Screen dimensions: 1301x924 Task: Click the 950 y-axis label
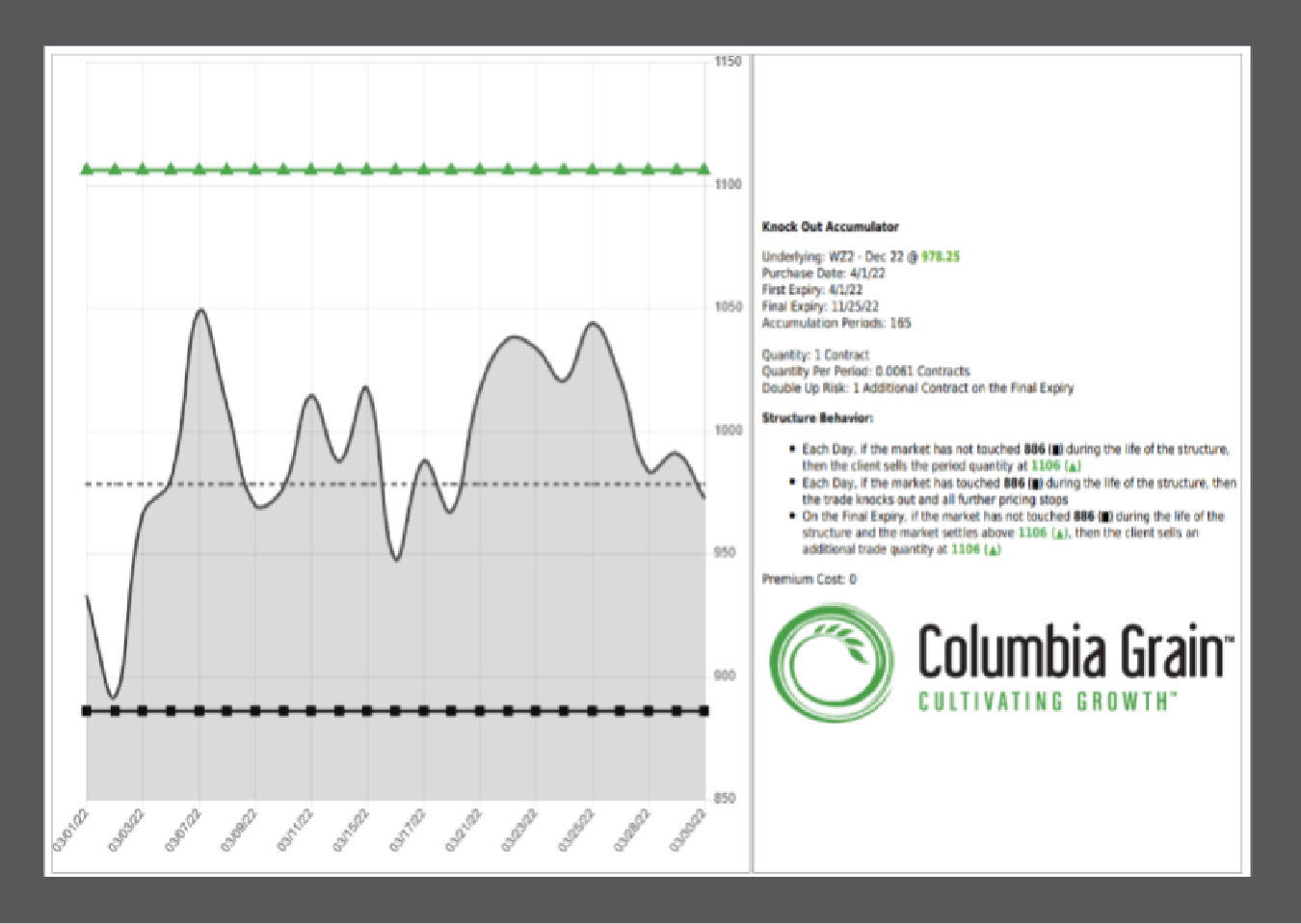pyautogui.click(x=725, y=552)
